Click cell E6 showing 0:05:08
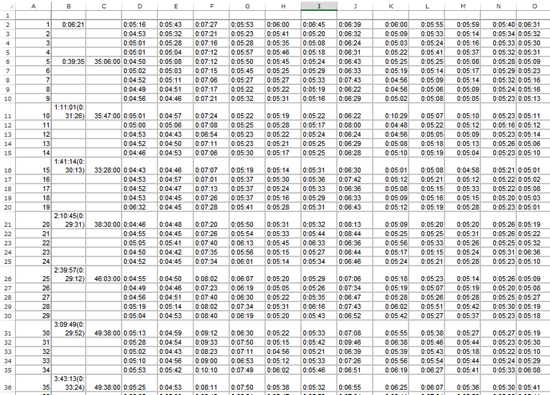The height and width of the screenshot is (395, 550). tap(175, 62)
